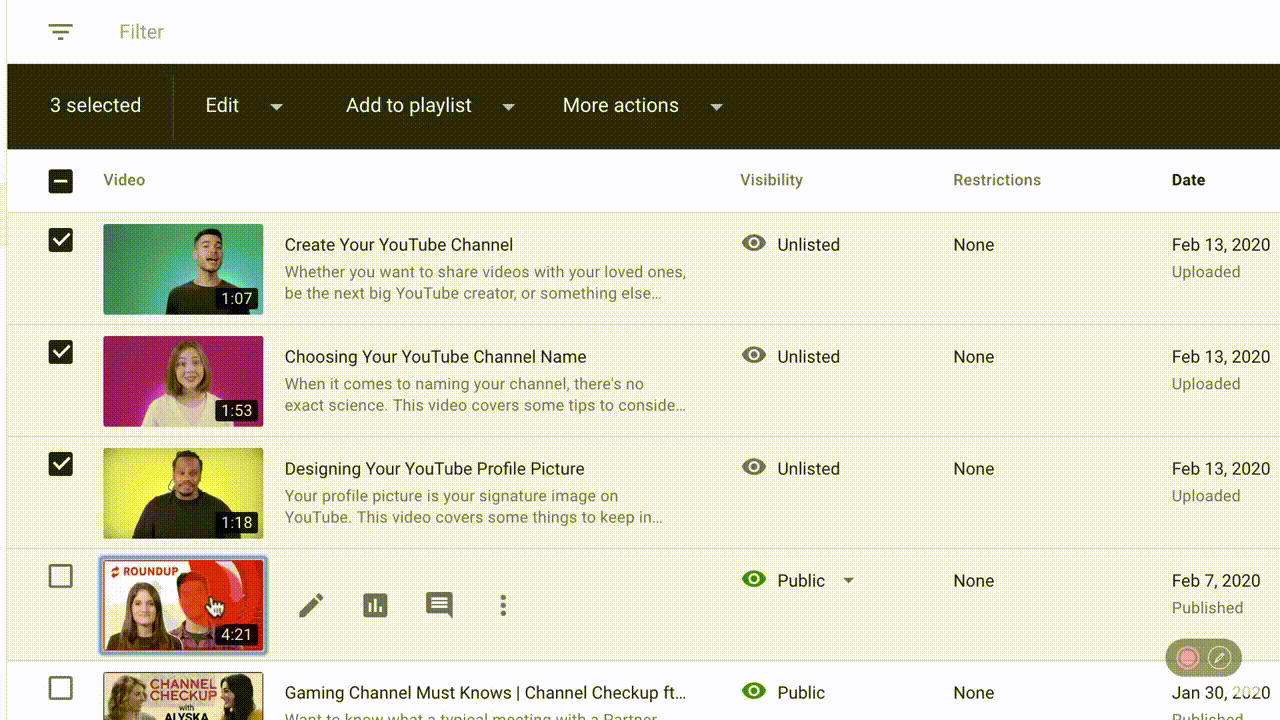Click 'Feb 7, 2020' date text

point(1215,581)
